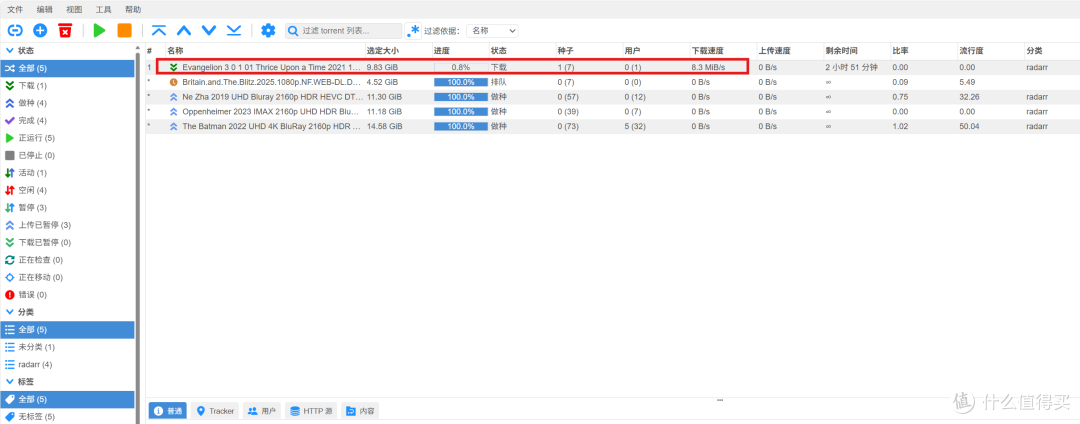The image size is (1080, 424).
Task: Sort by 比率 column header
Action: point(923,51)
